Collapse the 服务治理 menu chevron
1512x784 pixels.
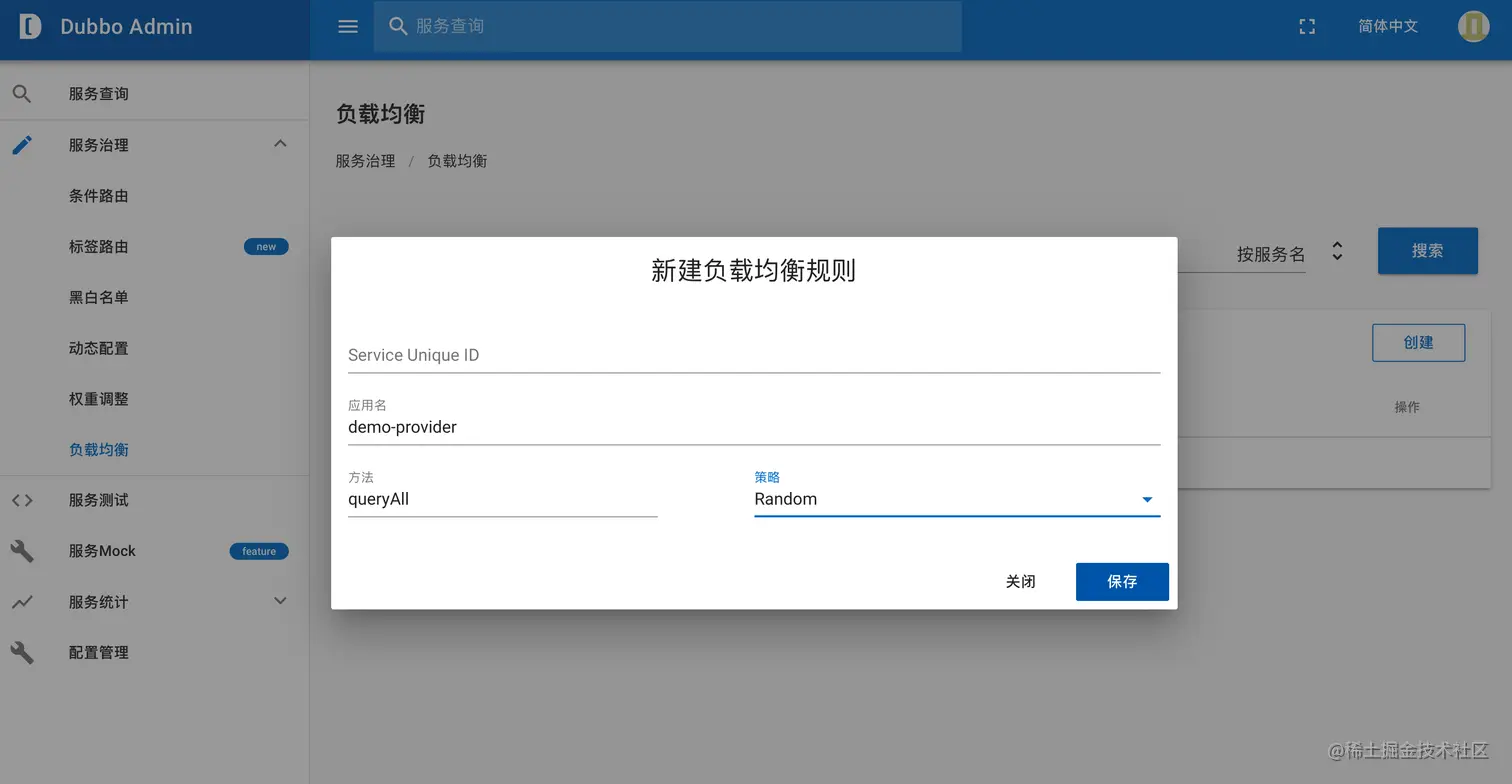pyautogui.click(x=280, y=144)
